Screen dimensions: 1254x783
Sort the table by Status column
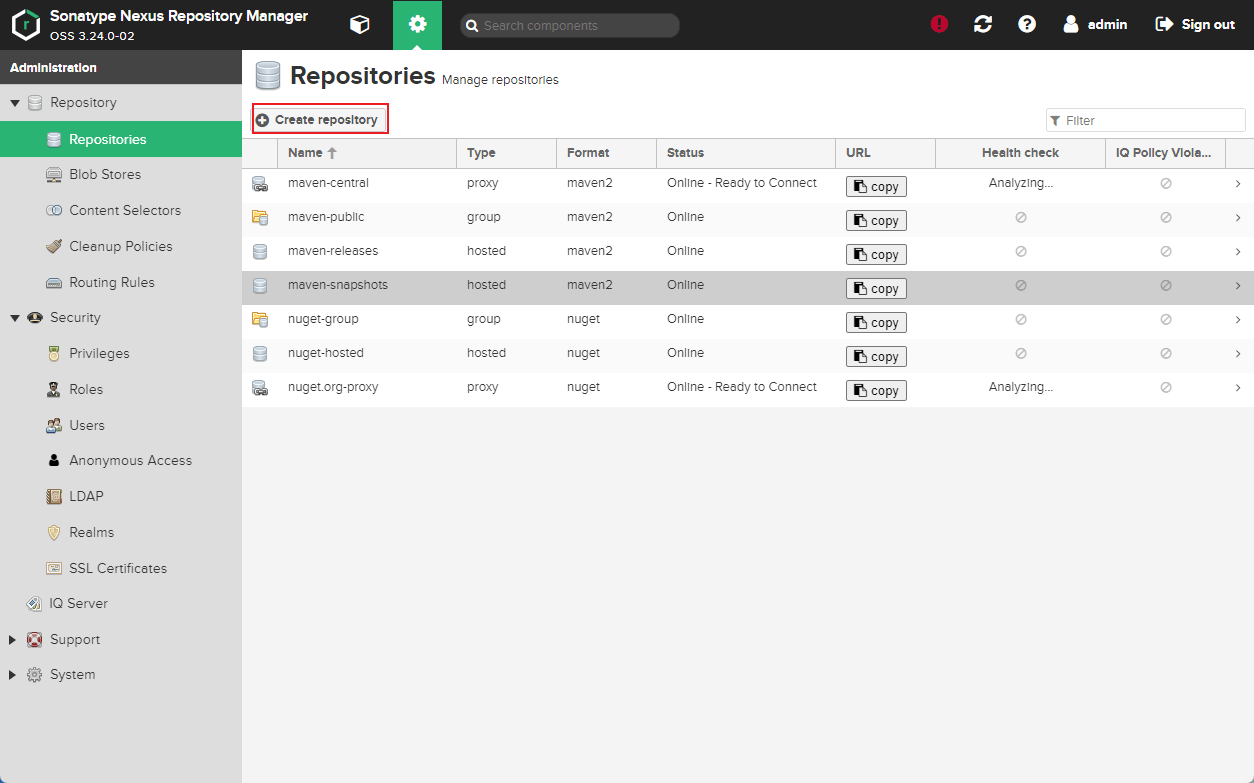(746, 153)
